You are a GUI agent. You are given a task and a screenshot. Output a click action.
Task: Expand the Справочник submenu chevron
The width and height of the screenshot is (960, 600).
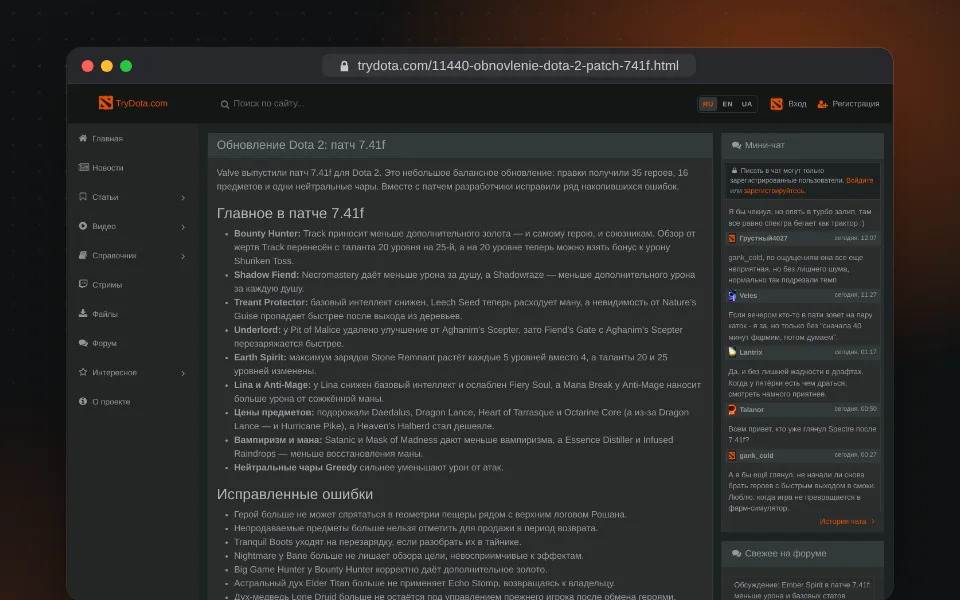[x=183, y=257]
